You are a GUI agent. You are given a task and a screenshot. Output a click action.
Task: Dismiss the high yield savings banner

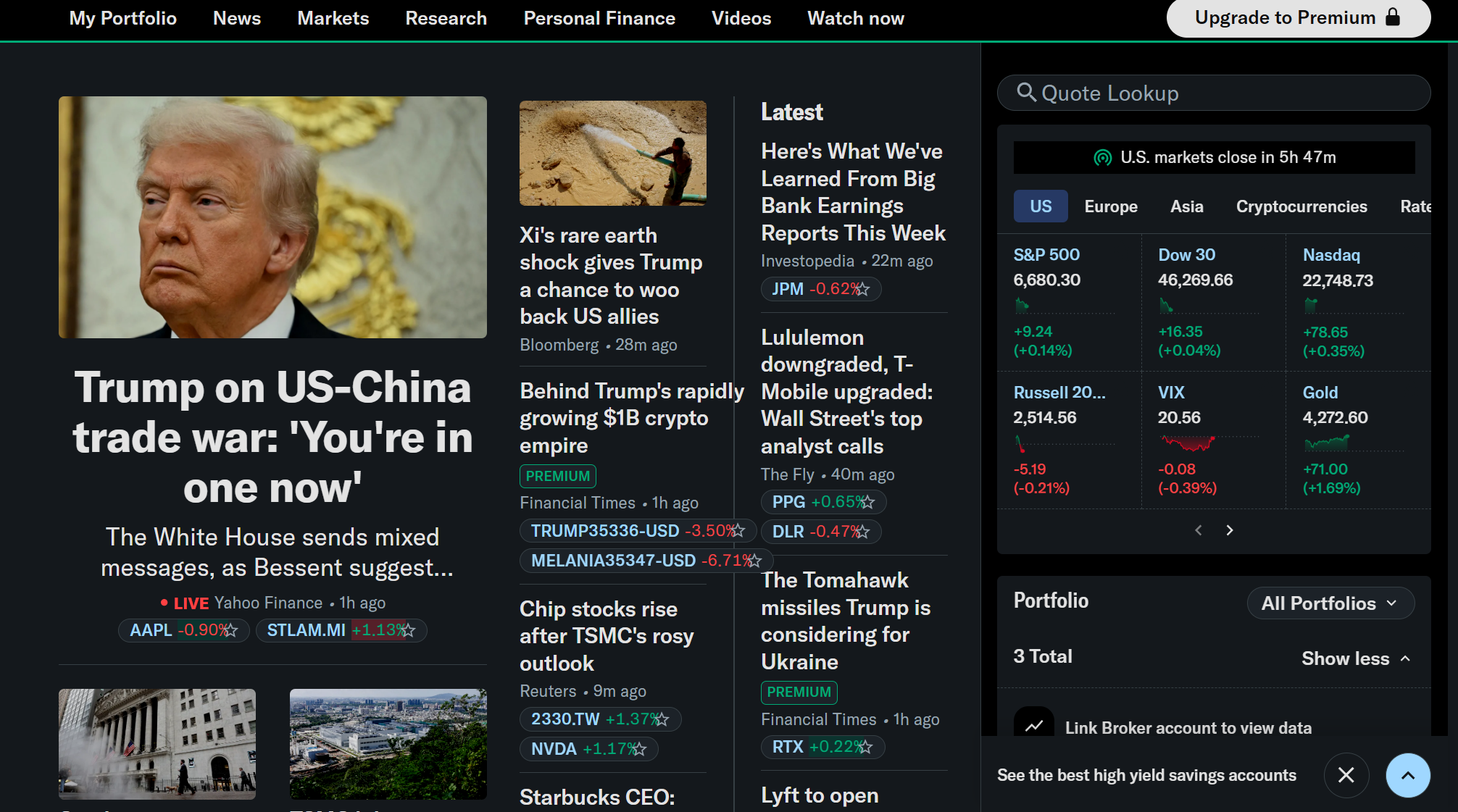coord(1346,775)
